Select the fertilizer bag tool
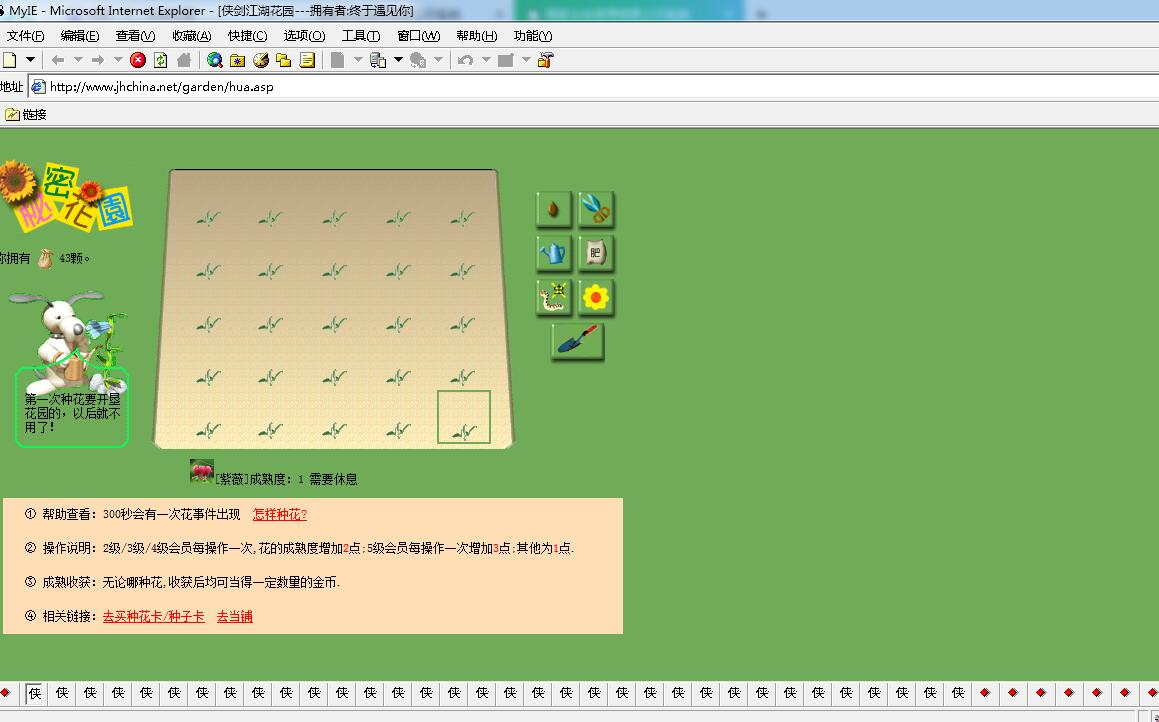Image resolution: width=1159 pixels, height=722 pixels. [596, 253]
